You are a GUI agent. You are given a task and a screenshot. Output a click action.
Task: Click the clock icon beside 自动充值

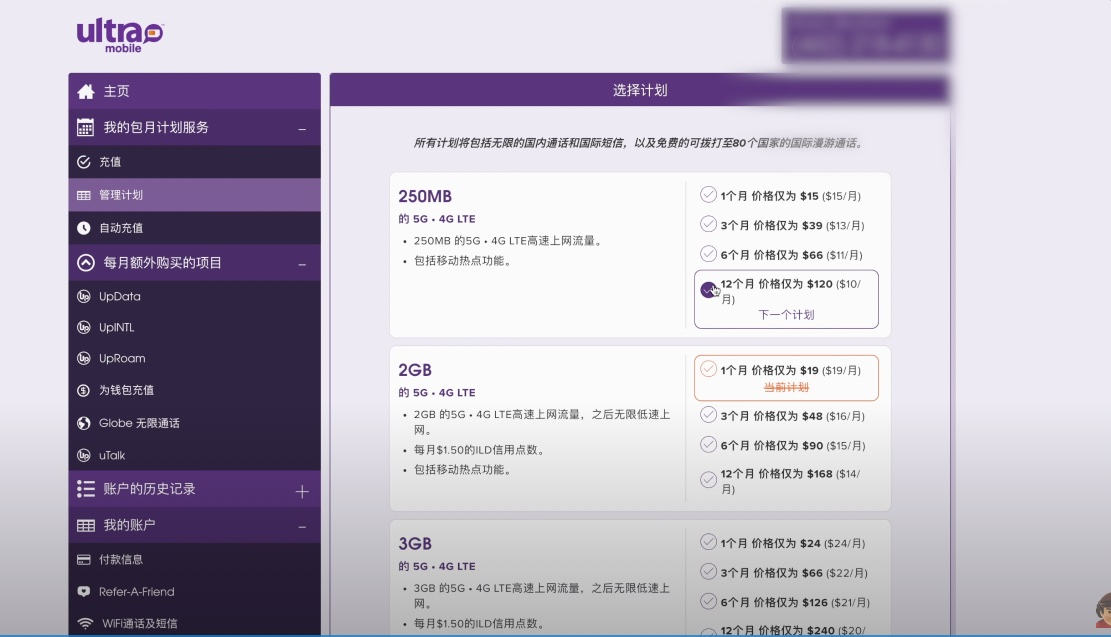click(84, 228)
